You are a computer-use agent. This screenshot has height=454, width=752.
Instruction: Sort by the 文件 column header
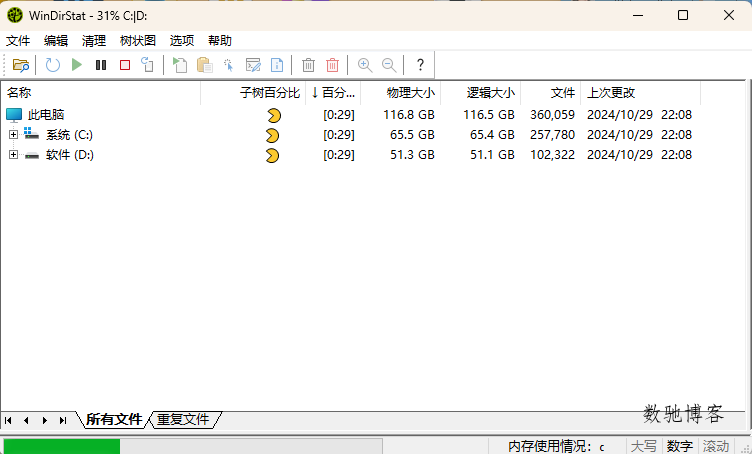pos(551,93)
